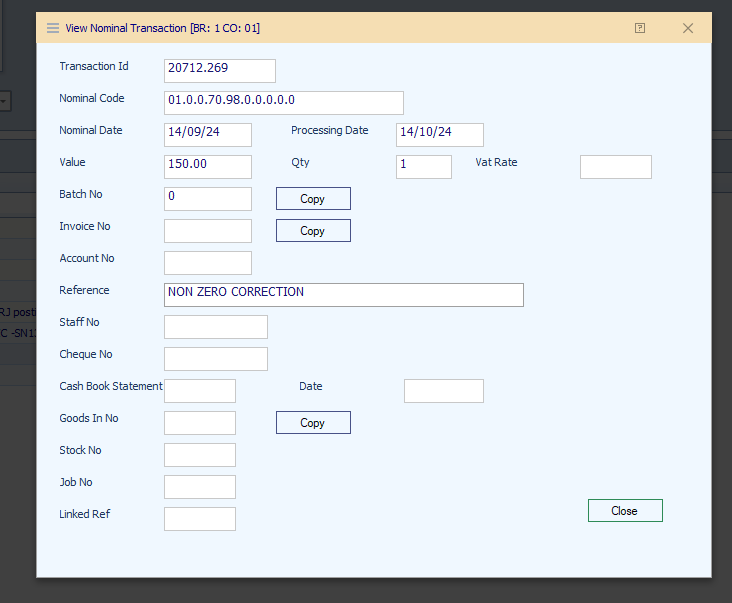Click the Staff No field

(x=216, y=327)
